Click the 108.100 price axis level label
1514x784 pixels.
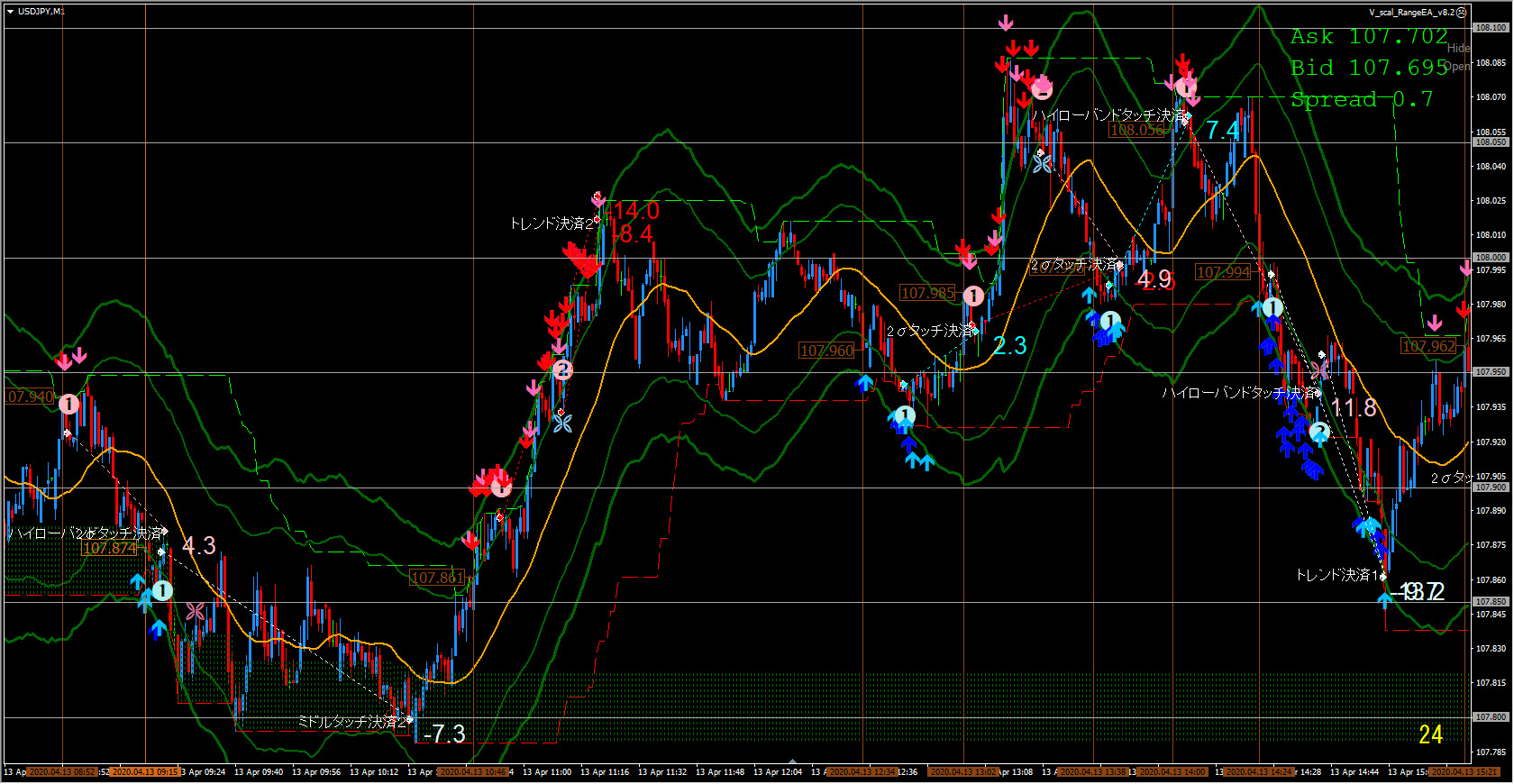point(1491,28)
